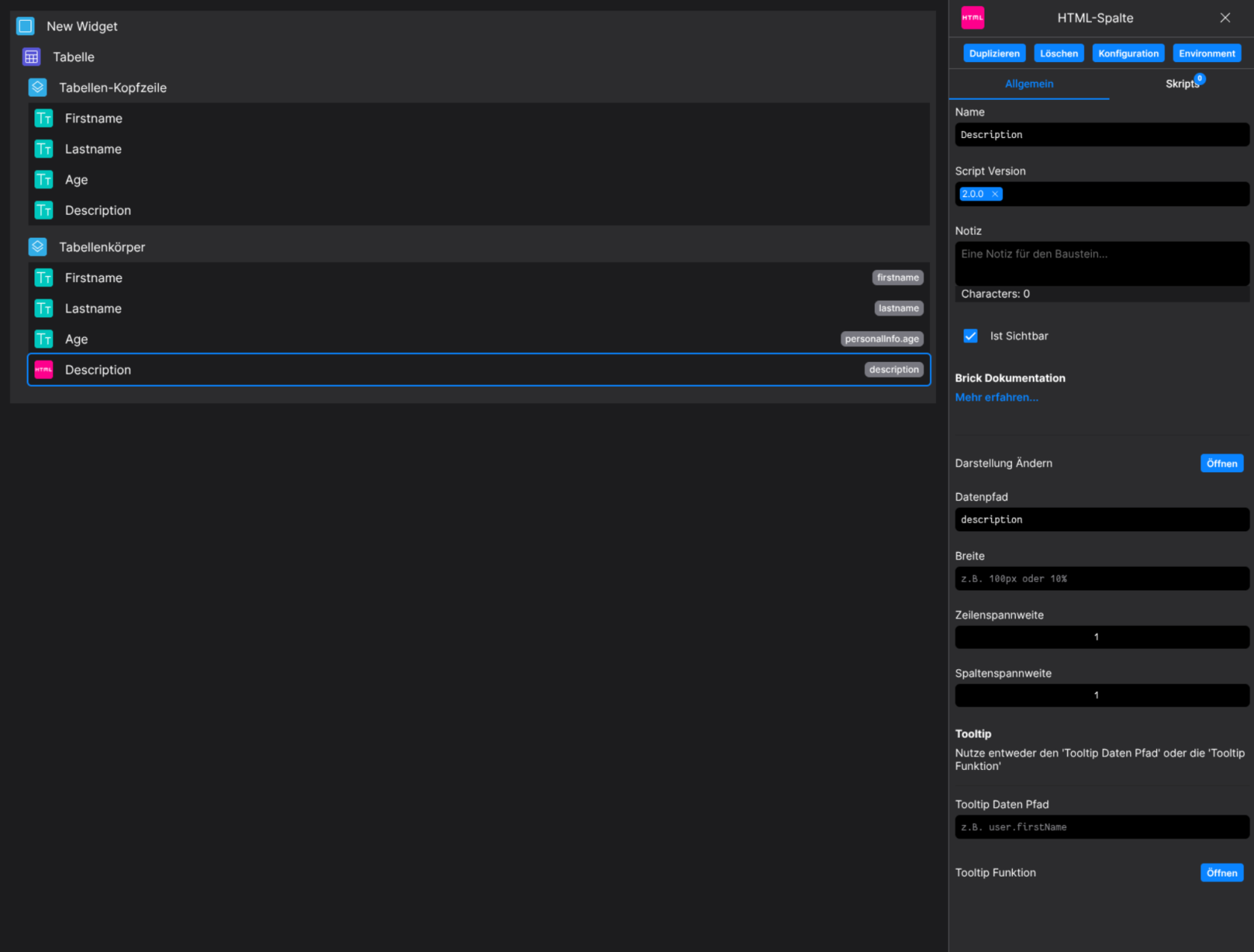Select the HTML icon beside the Description body row

pos(43,369)
